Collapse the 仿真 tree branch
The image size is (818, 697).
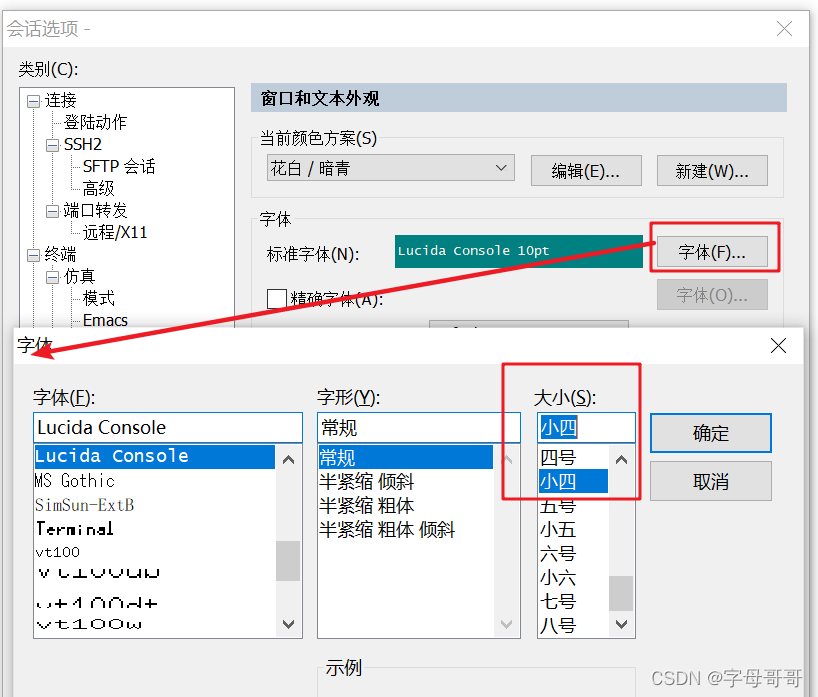tap(52, 275)
